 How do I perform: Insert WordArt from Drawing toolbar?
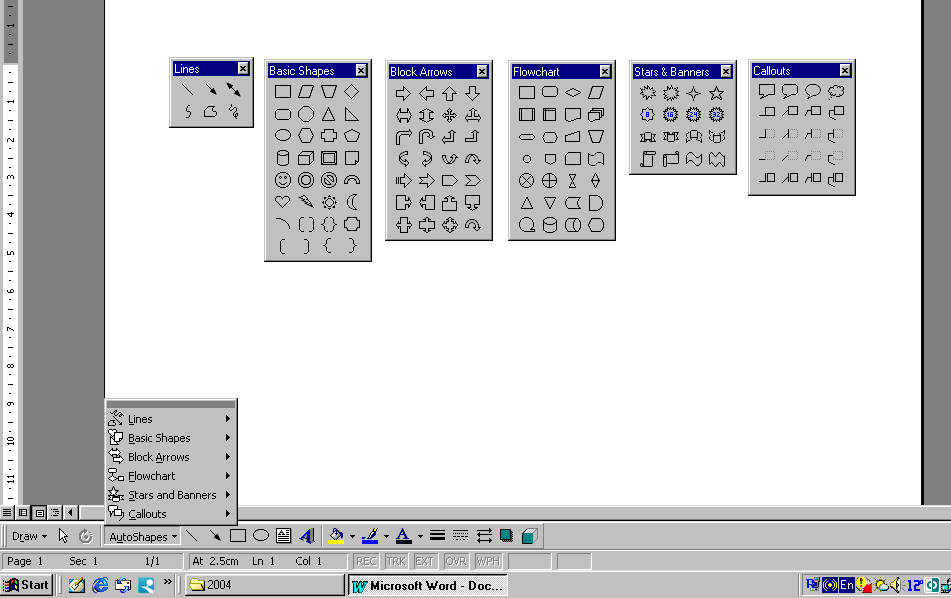pos(307,536)
